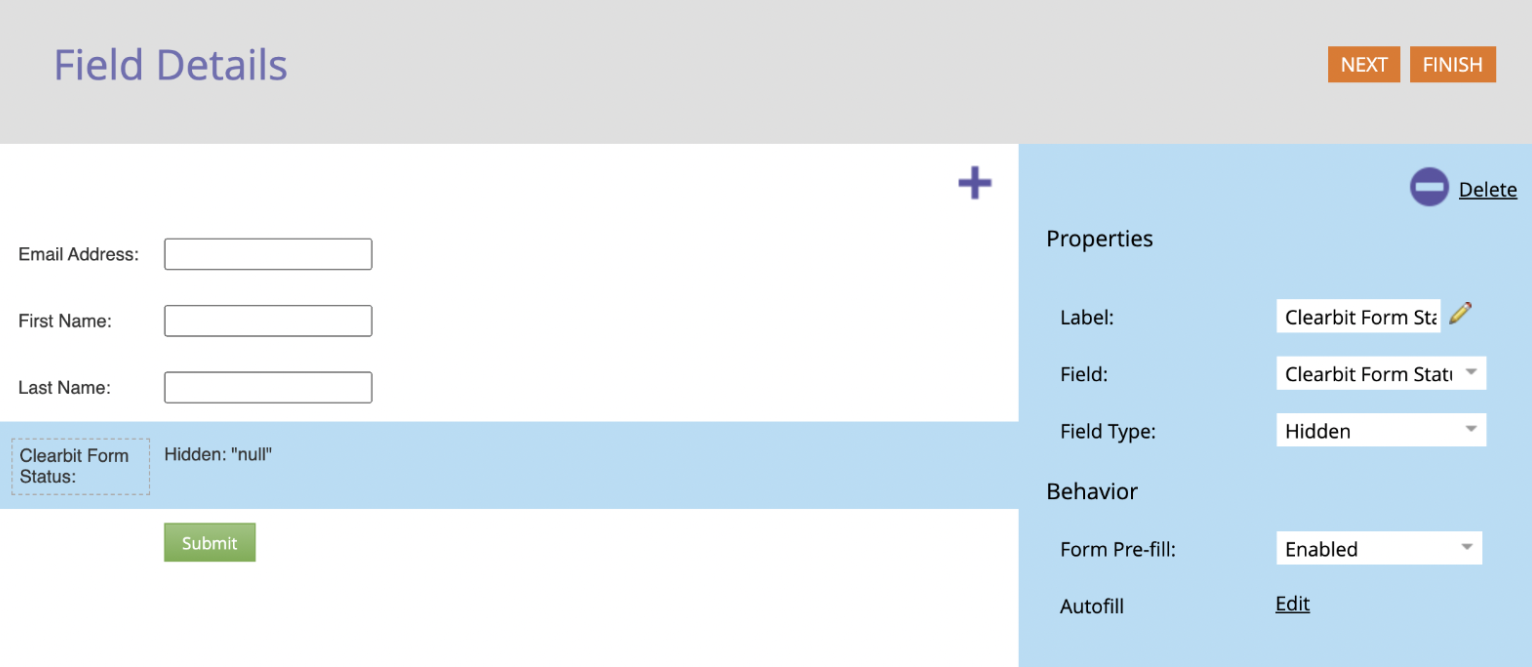The image size is (1532, 667).
Task: Click the Hidden: "null" field value
Action: click(218, 454)
